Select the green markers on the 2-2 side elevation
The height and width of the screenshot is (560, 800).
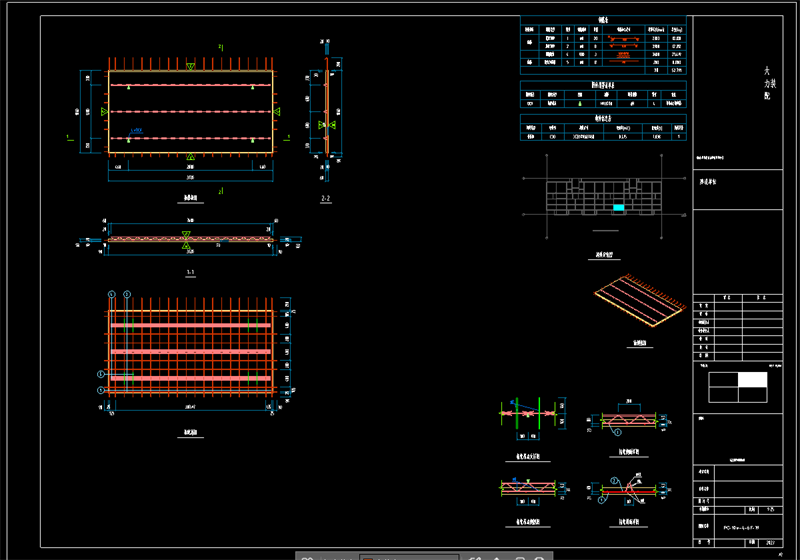(327, 124)
